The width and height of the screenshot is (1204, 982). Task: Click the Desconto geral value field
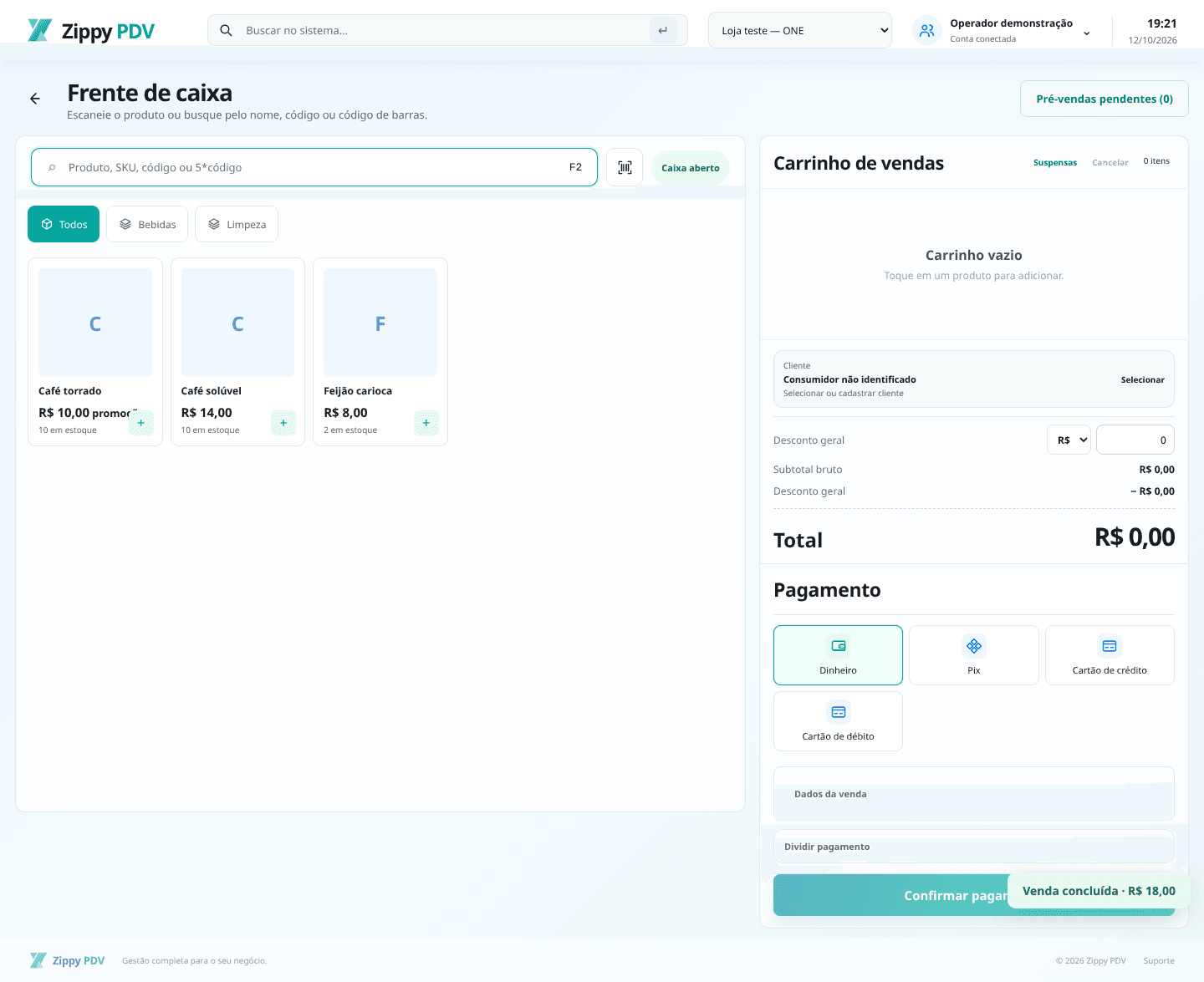[1135, 440]
